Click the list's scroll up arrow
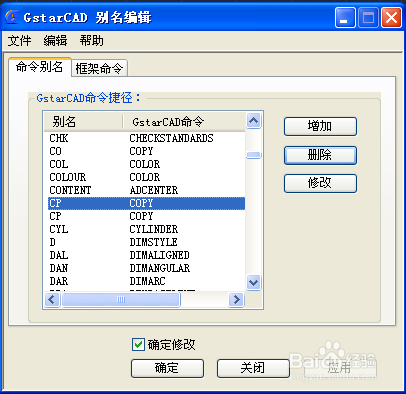This screenshot has width=406, height=394. click(254, 120)
